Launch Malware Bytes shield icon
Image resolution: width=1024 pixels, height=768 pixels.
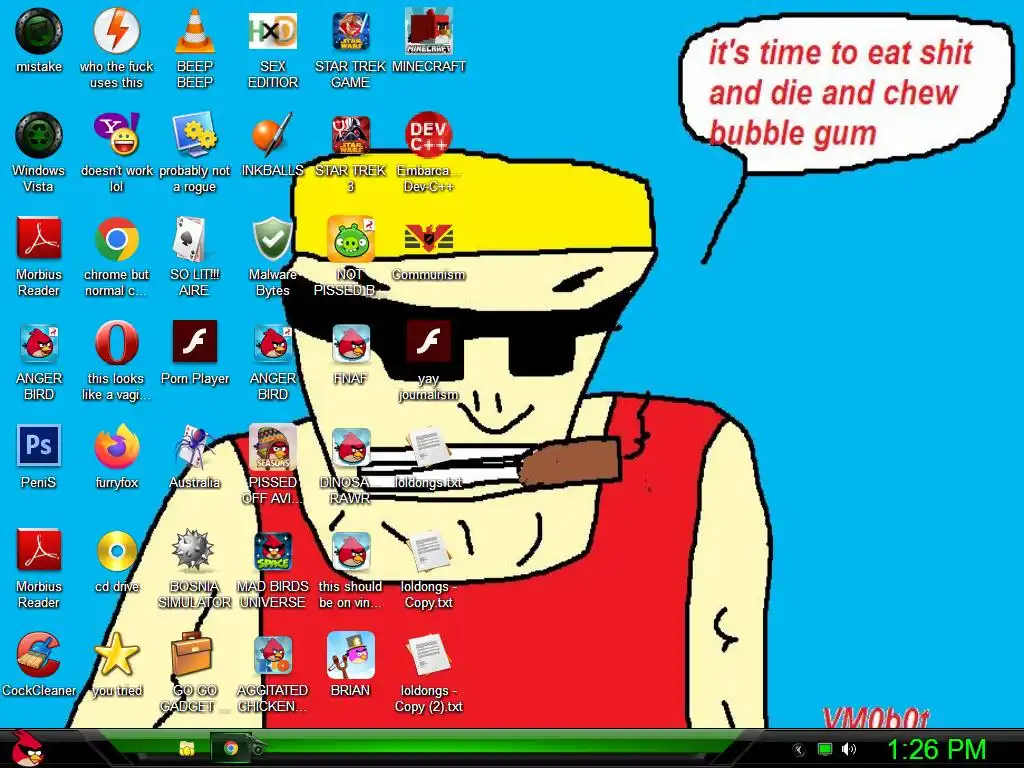point(272,240)
